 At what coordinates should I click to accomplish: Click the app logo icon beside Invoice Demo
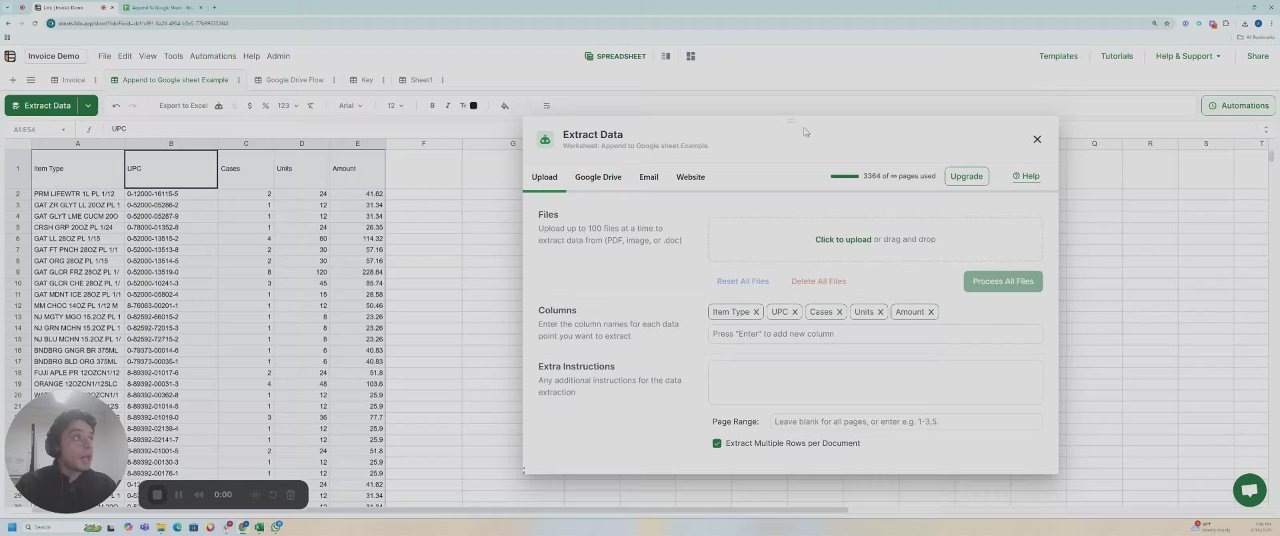pyautogui.click(x=10, y=56)
